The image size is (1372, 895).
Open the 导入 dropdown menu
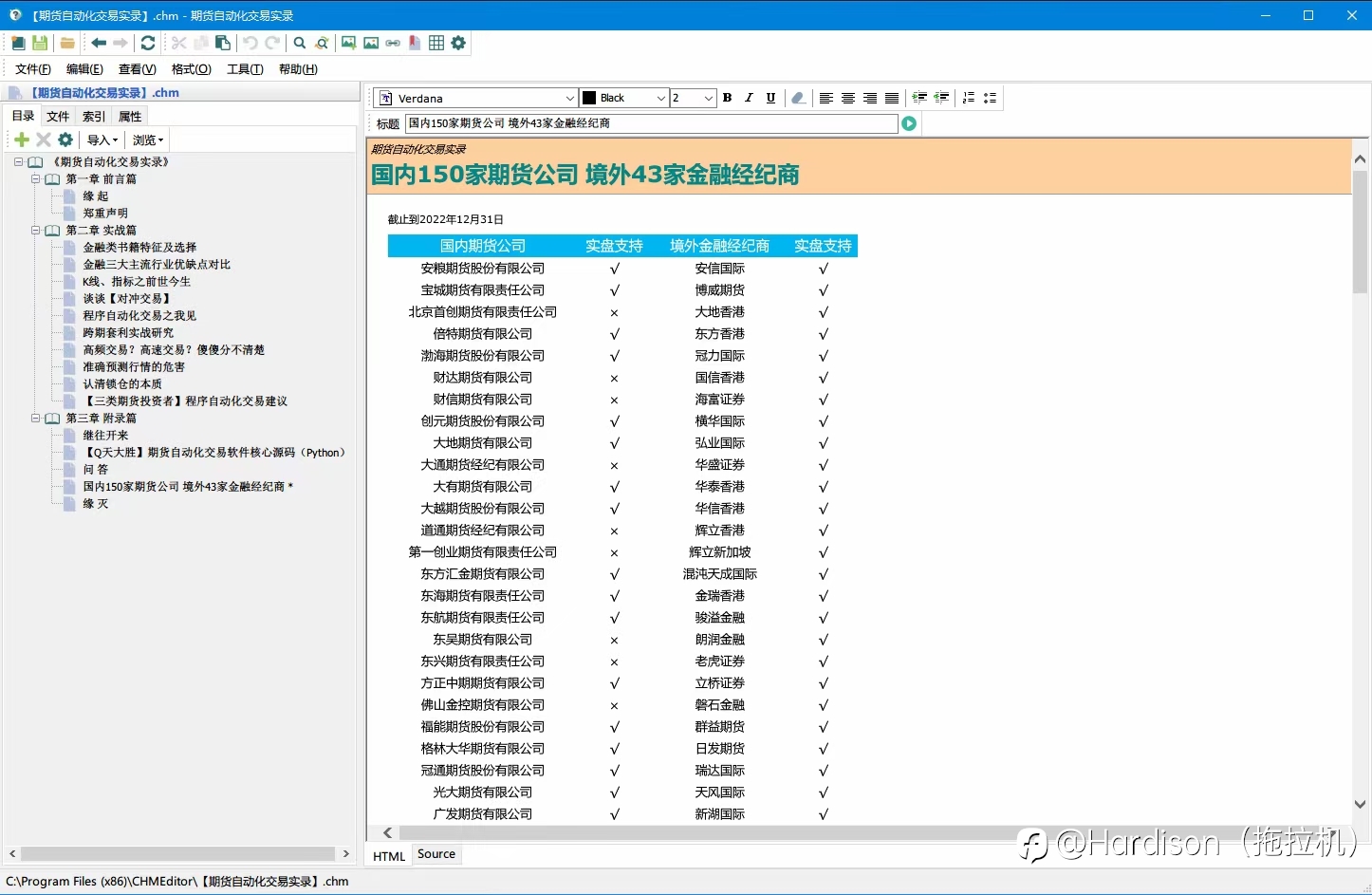coord(102,140)
